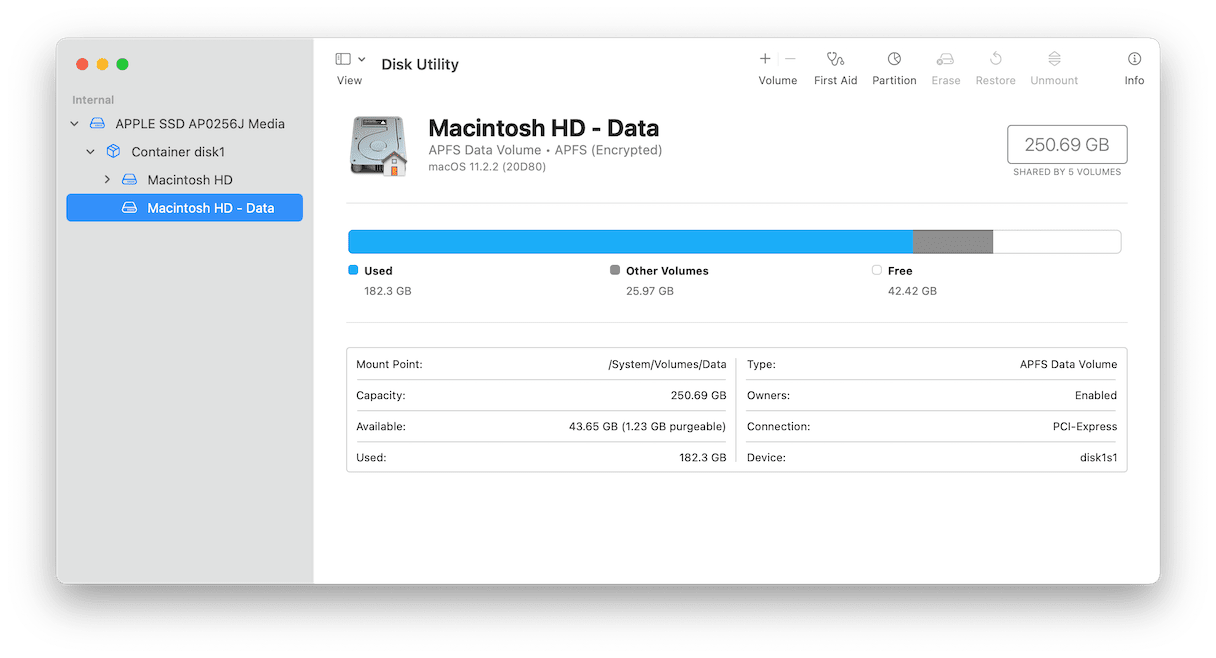Run First Aid stethoscope tool
Screen dimensions: 1216x658
[x=836, y=59]
